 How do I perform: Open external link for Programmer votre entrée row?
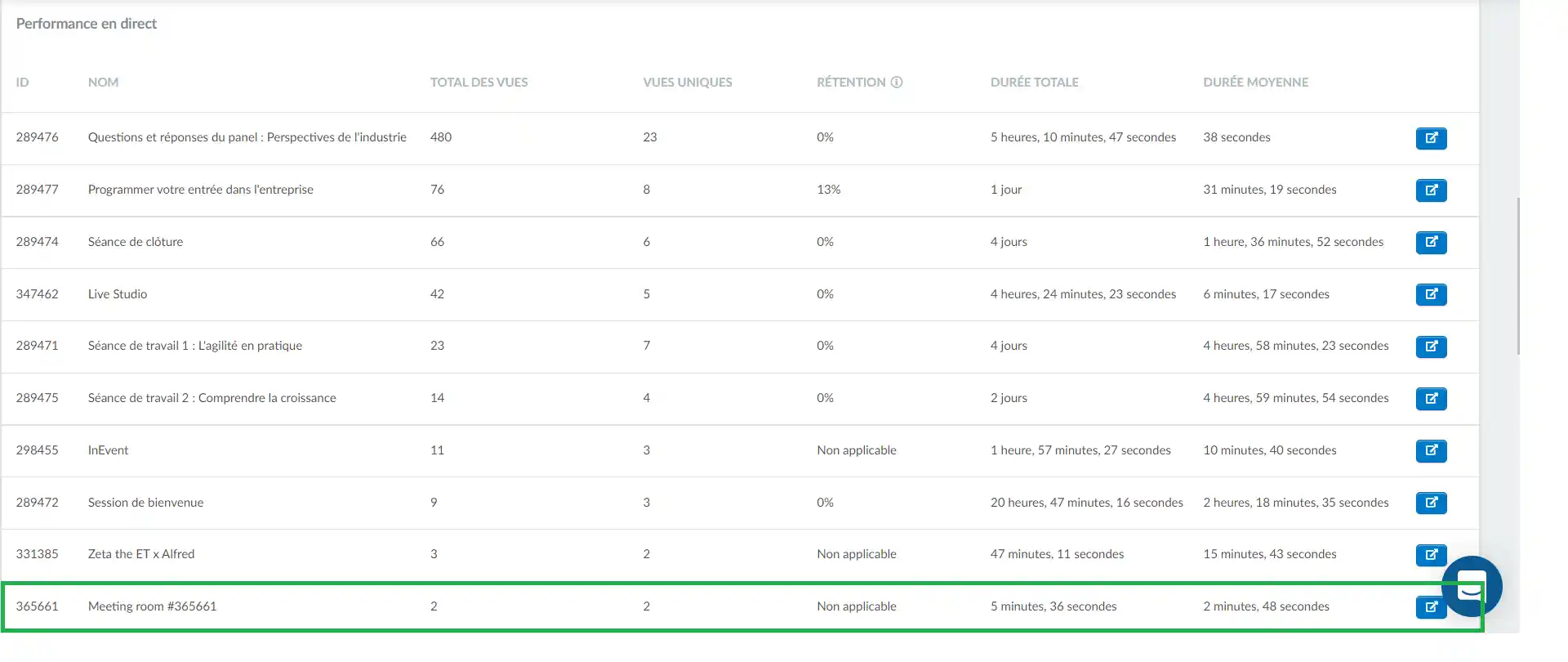[1431, 190]
